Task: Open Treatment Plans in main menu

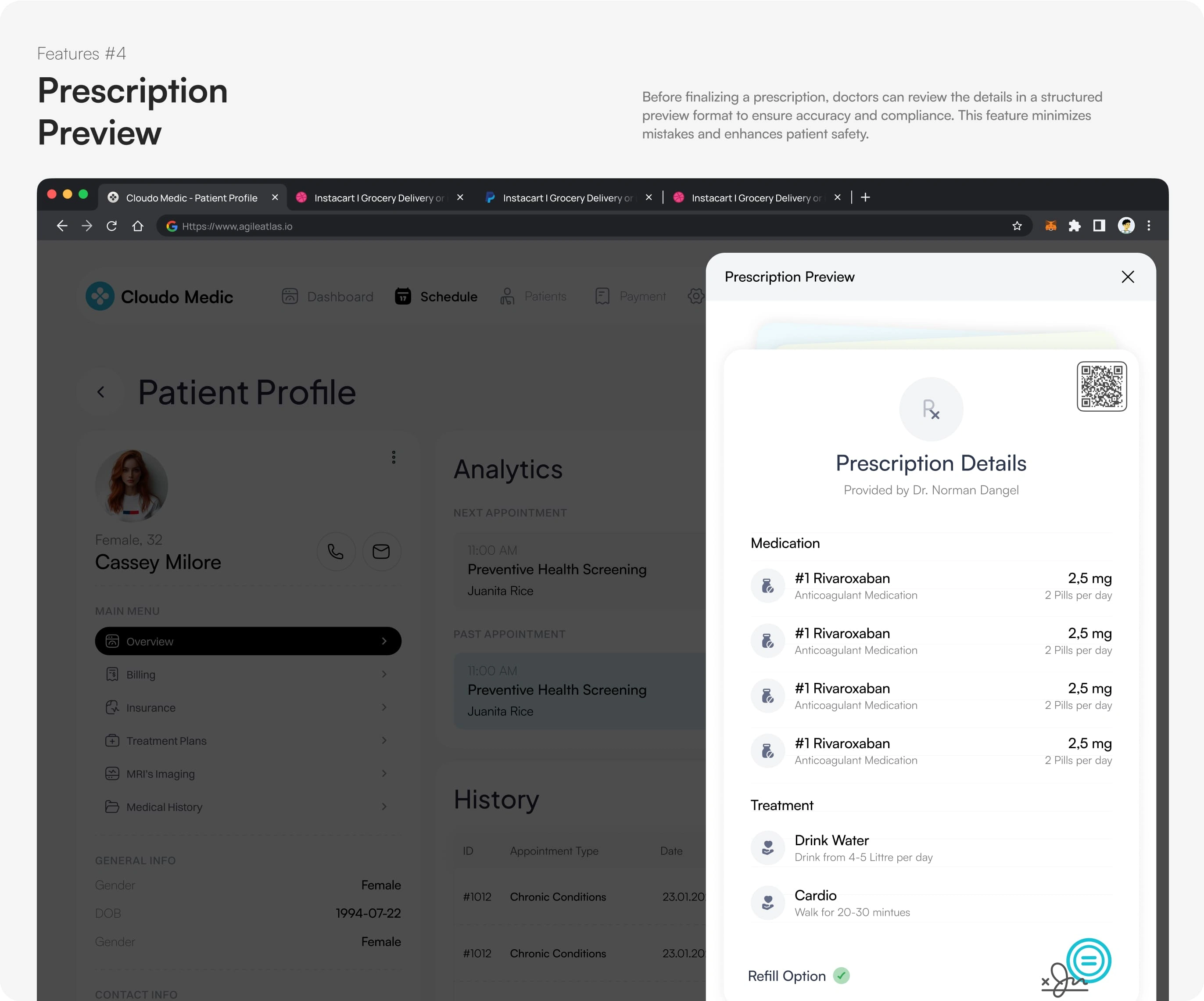Action: (248, 741)
